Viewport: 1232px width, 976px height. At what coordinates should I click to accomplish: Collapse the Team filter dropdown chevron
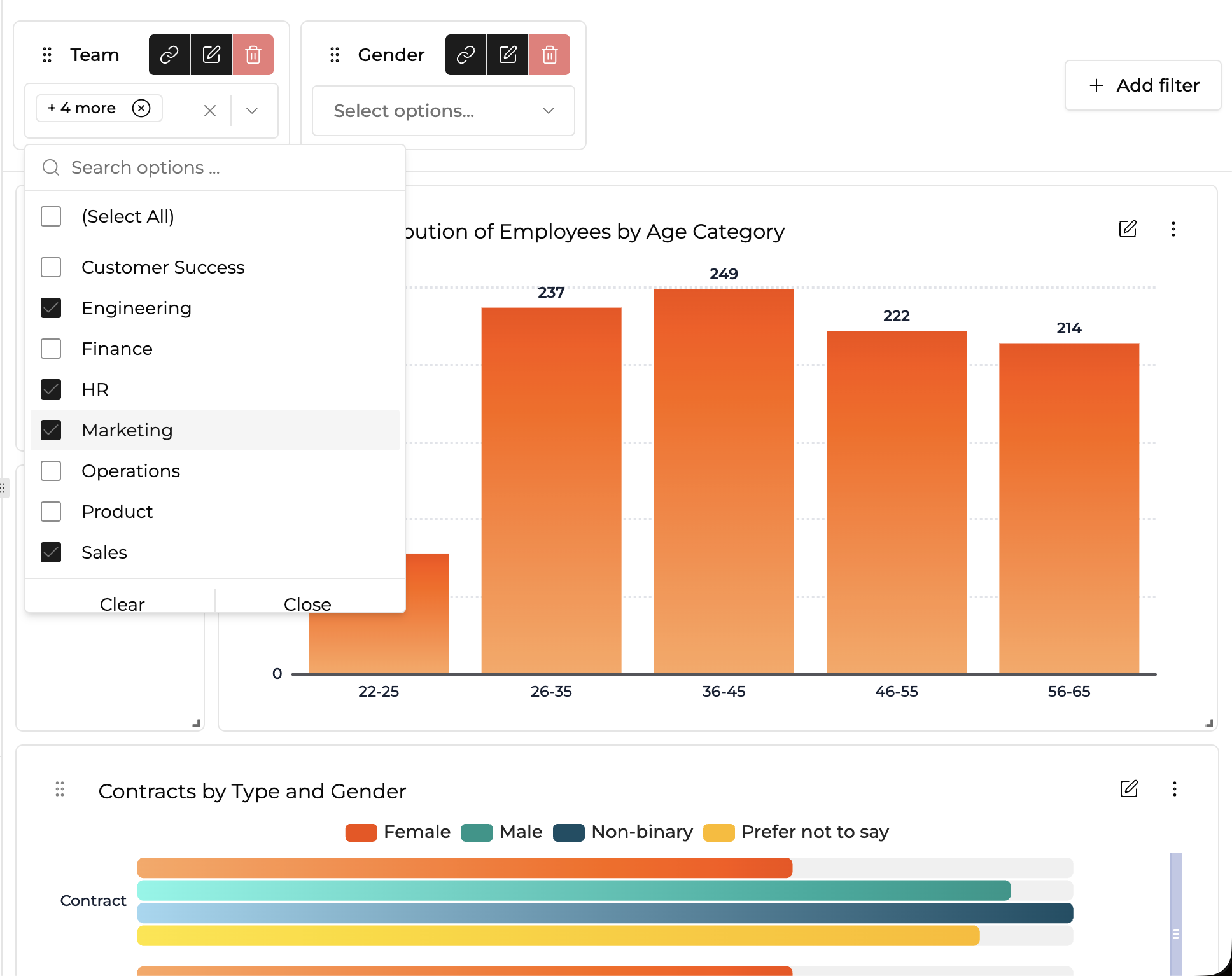[252, 111]
